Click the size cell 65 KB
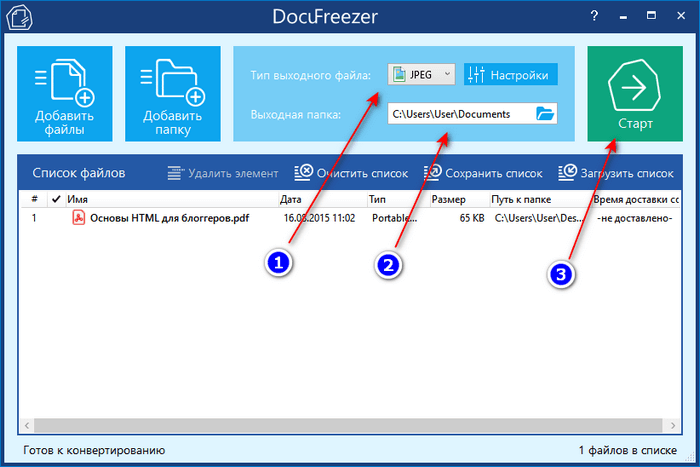 coord(472,218)
